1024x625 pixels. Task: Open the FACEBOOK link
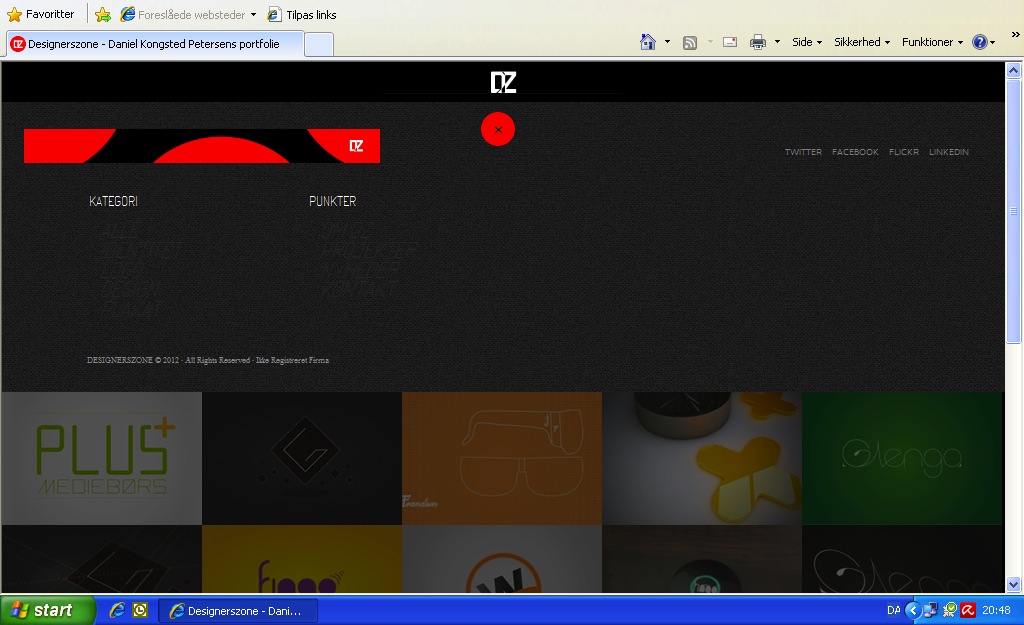tap(855, 152)
